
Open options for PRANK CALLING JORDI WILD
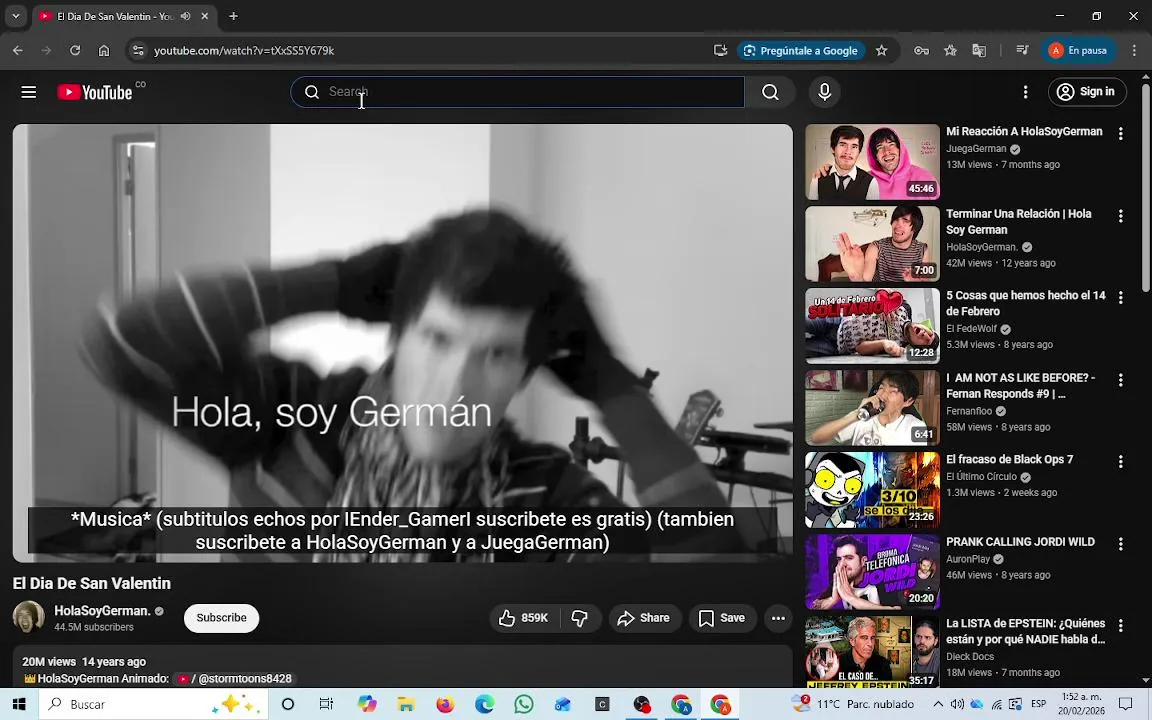(x=1120, y=544)
